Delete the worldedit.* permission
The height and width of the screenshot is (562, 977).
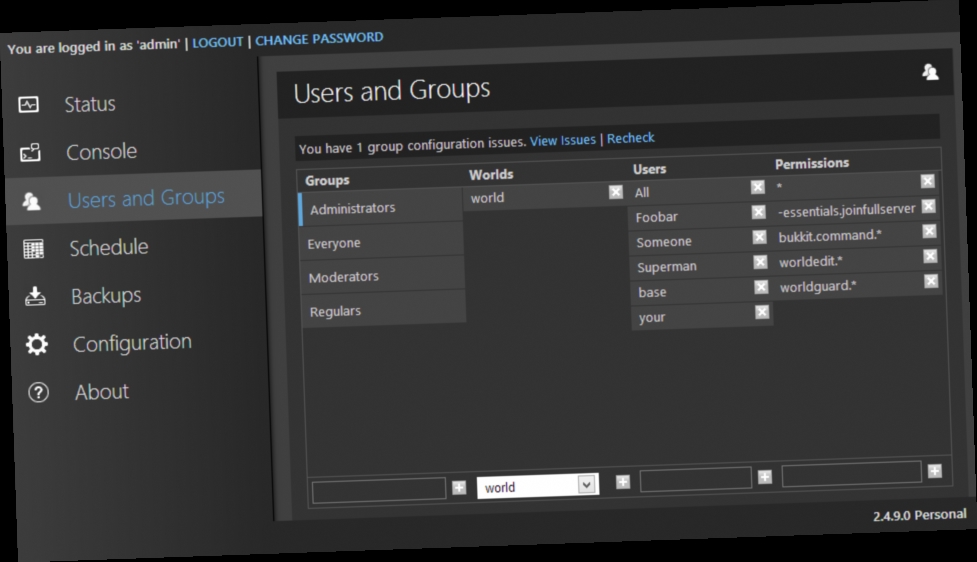click(x=930, y=256)
